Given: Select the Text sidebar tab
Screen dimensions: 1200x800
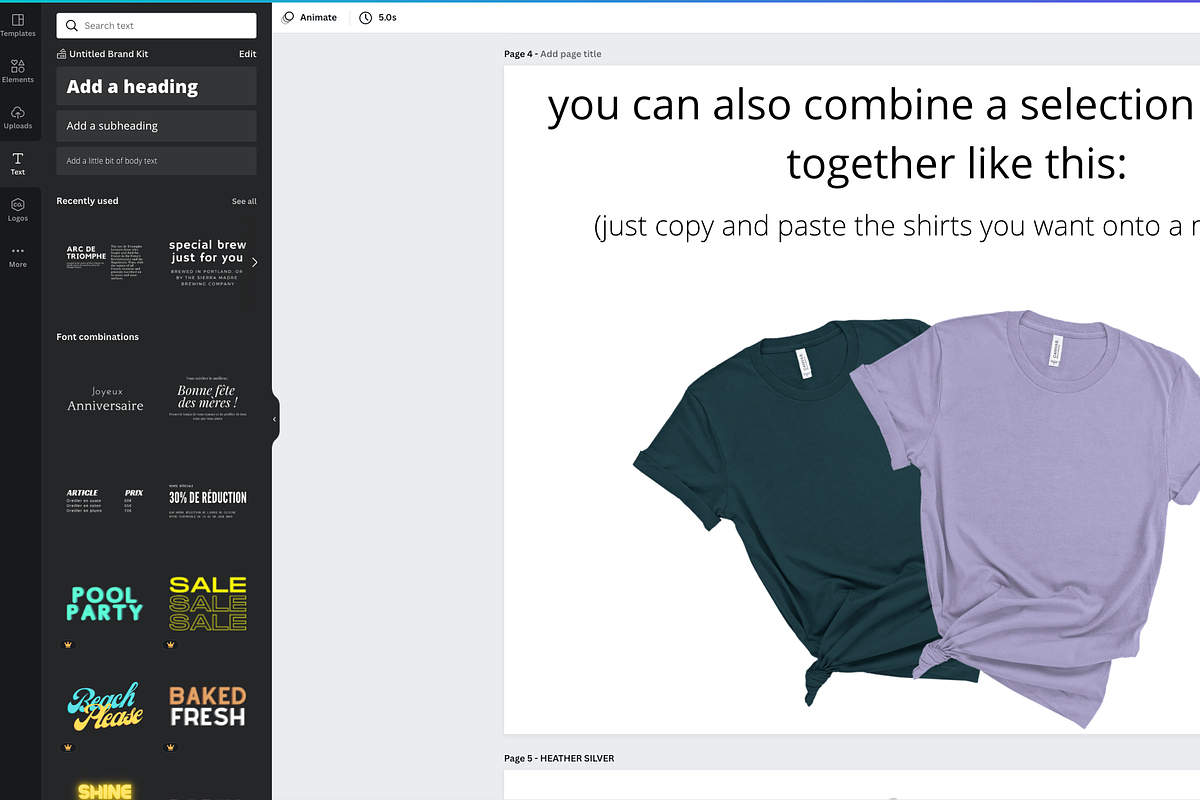Looking at the screenshot, I should pyautogui.click(x=18, y=164).
